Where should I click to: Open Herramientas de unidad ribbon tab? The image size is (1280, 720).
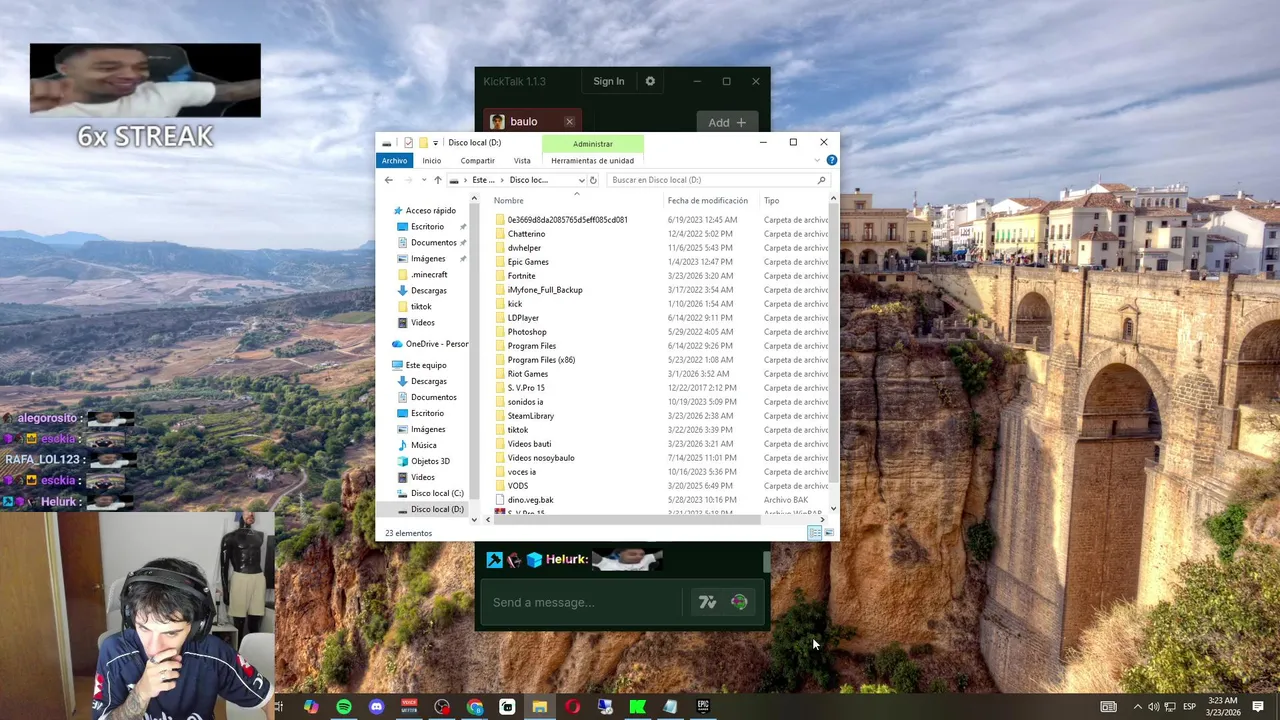click(592, 160)
